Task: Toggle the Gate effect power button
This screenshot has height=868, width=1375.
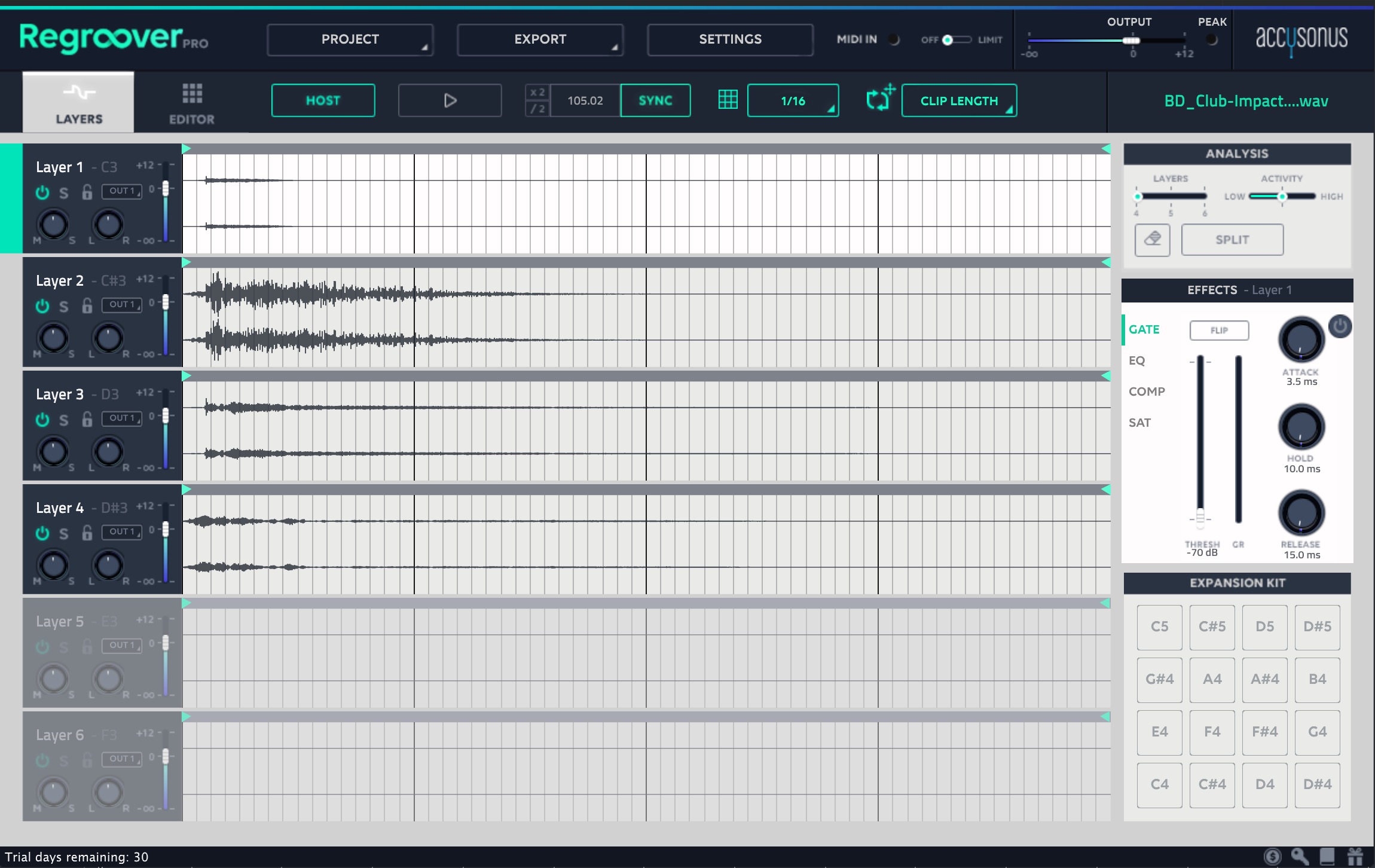Action: pyautogui.click(x=1340, y=326)
